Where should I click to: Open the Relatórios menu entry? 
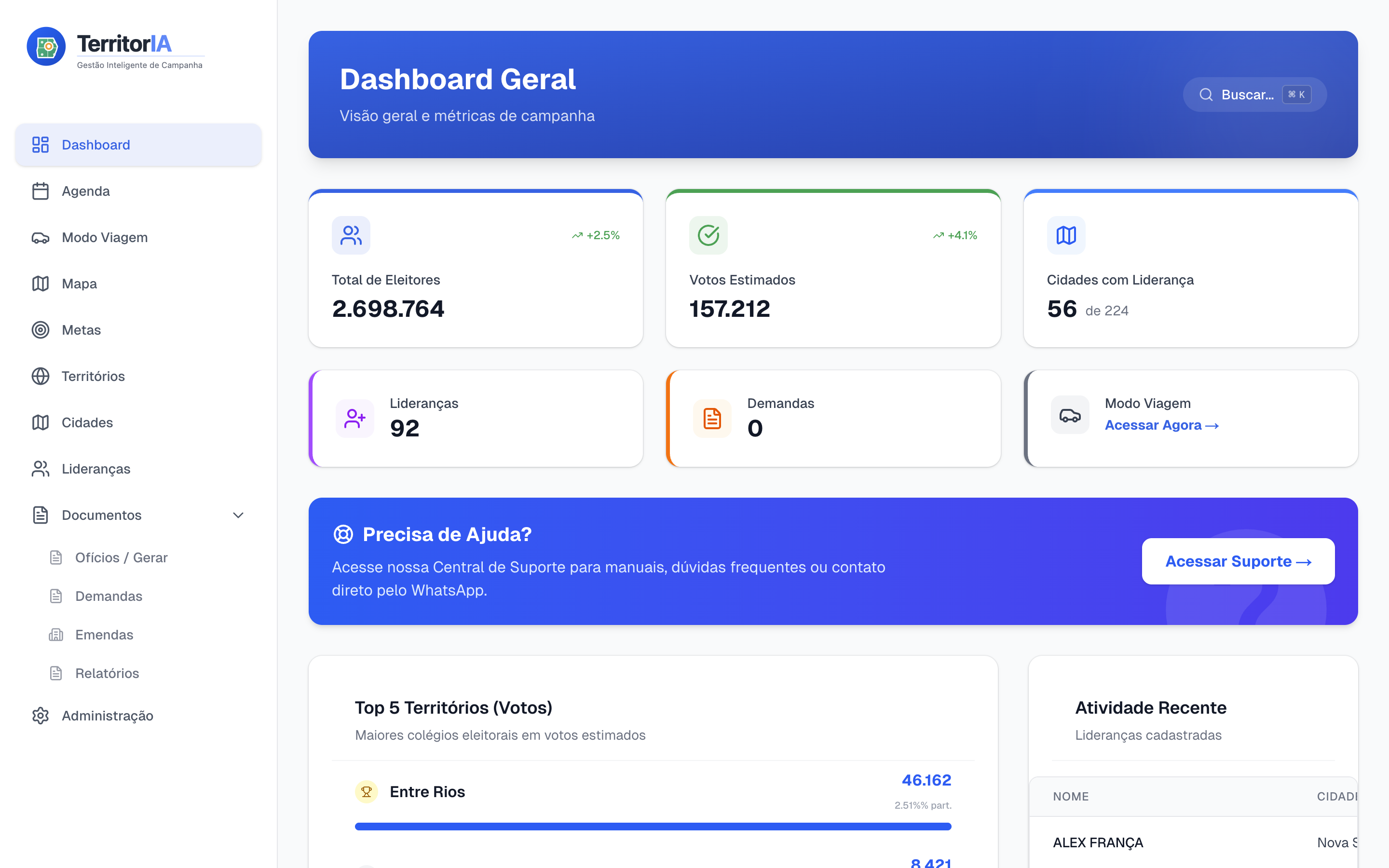coord(108,673)
